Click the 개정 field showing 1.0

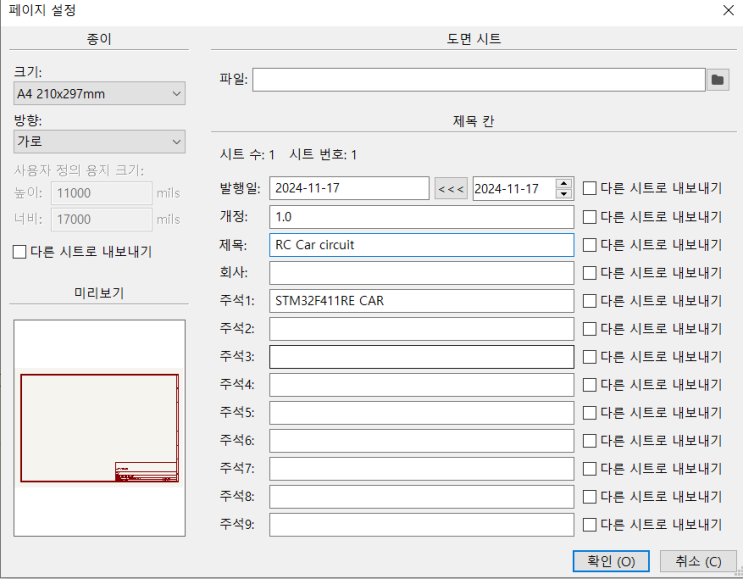click(422, 217)
